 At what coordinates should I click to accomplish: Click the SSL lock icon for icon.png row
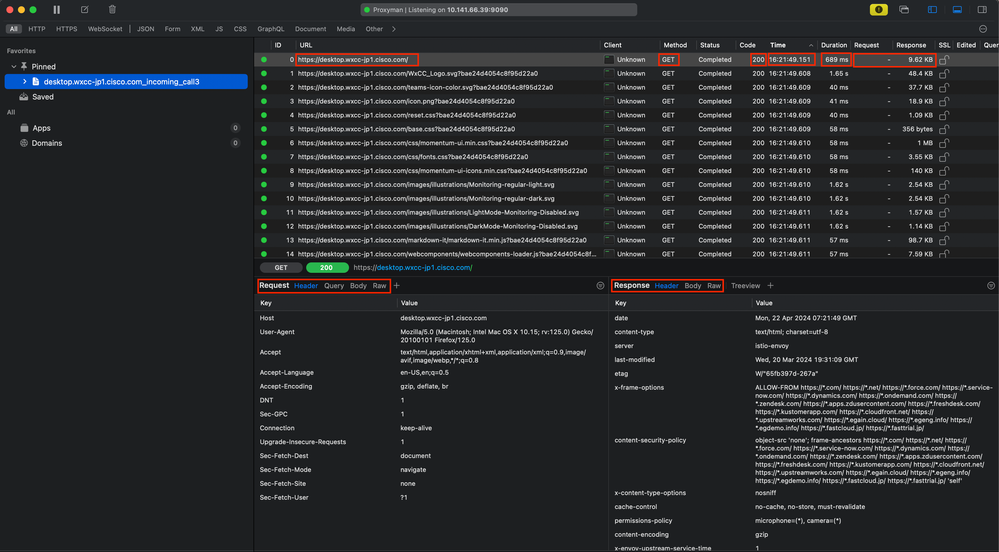pyautogui.click(x=944, y=101)
